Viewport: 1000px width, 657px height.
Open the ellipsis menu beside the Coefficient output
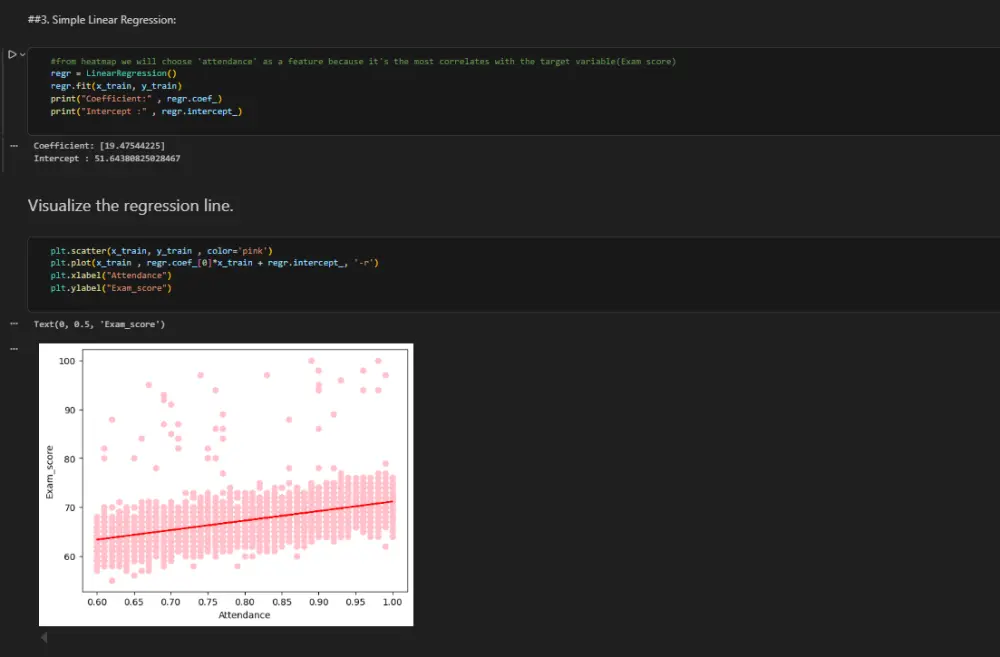tap(13, 146)
